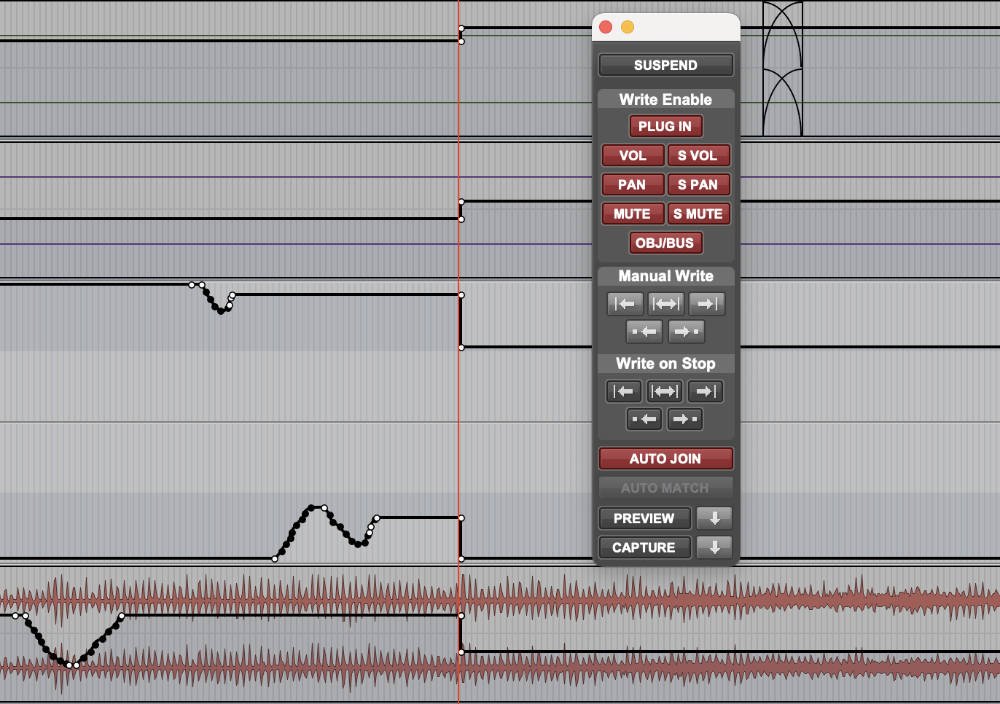Screen dimensions: 1000x704
Task: Manual Write: write to next breakpoint icon
Action: [x=686, y=332]
